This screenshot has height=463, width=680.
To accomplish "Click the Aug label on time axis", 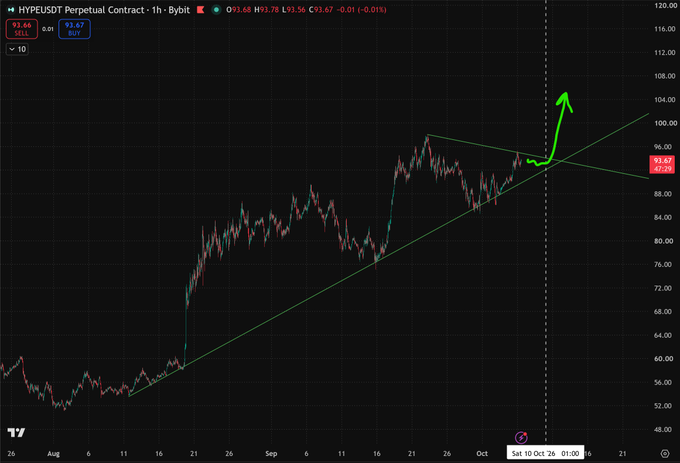I will pyautogui.click(x=53, y=453).
